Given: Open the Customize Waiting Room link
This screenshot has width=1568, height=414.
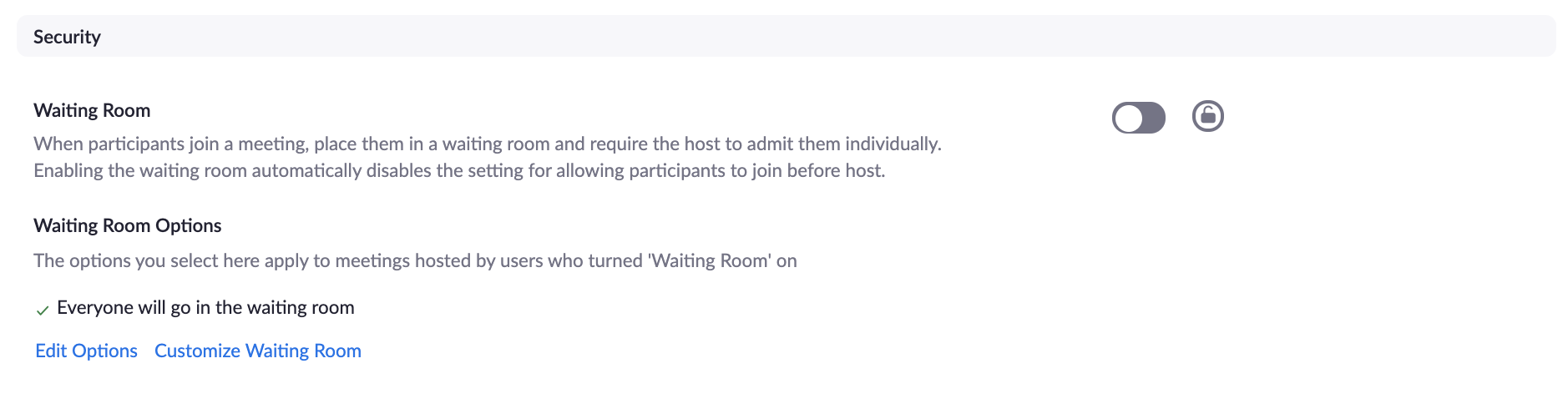Looking at the screenshot, I should tap(257, 351).
